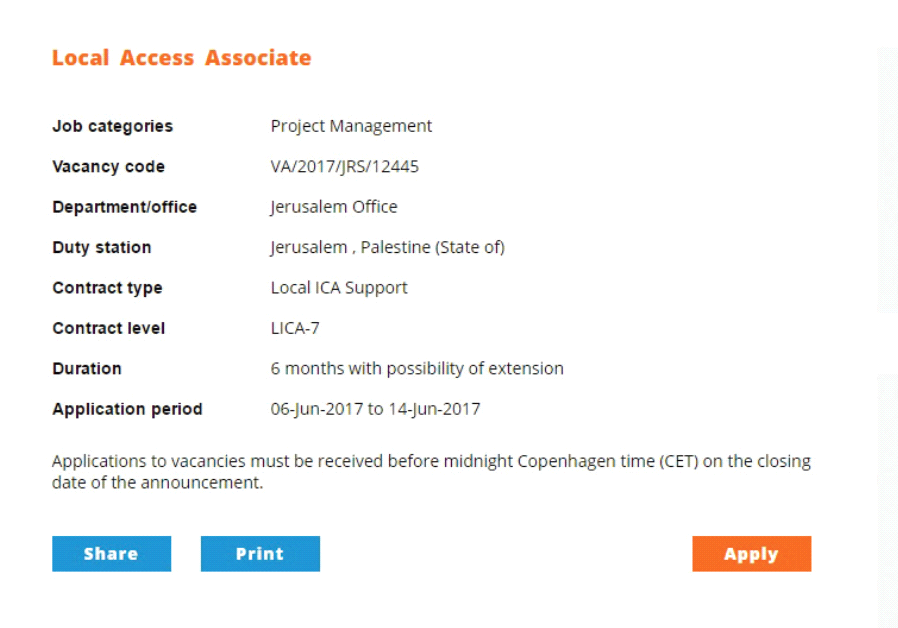
Task: Click the Vacancy code label
Action: click(x=108, y=167)
